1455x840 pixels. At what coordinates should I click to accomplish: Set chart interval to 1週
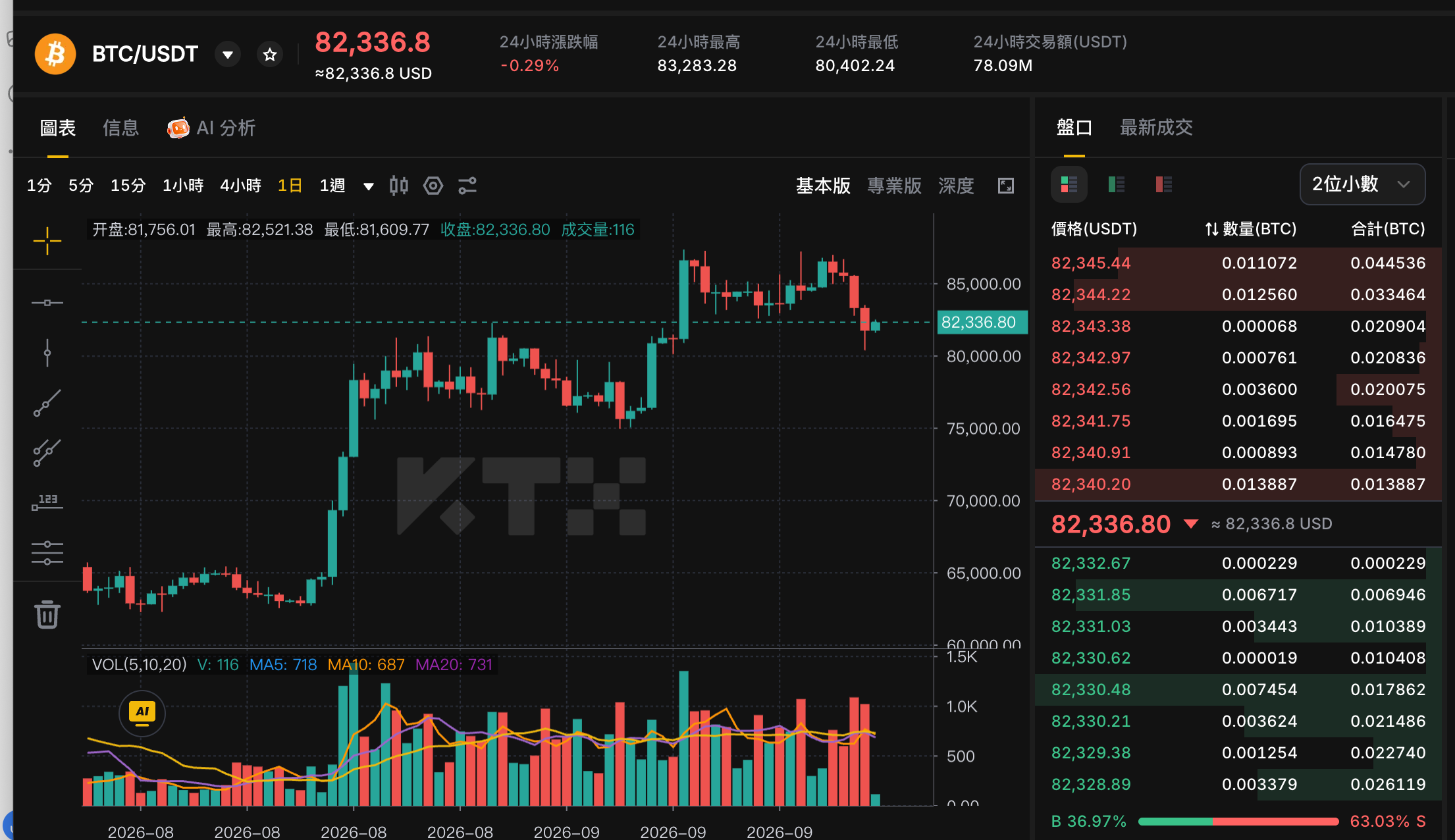[332, 186]
